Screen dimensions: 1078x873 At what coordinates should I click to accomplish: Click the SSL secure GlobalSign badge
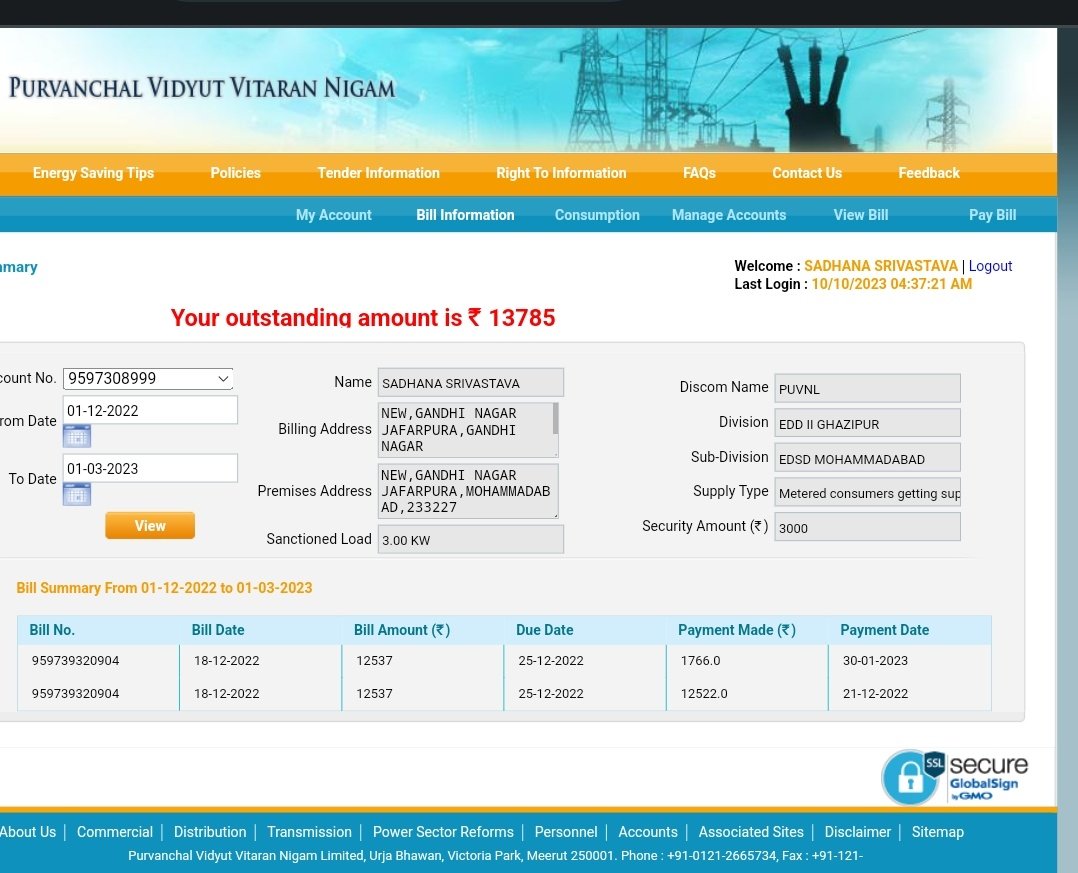pyautogui.click(x=955, y=777)
